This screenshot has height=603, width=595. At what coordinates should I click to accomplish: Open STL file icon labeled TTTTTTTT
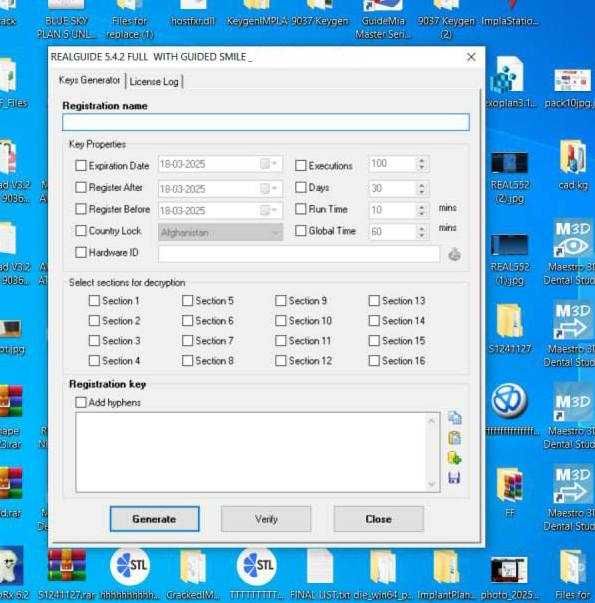257,574
